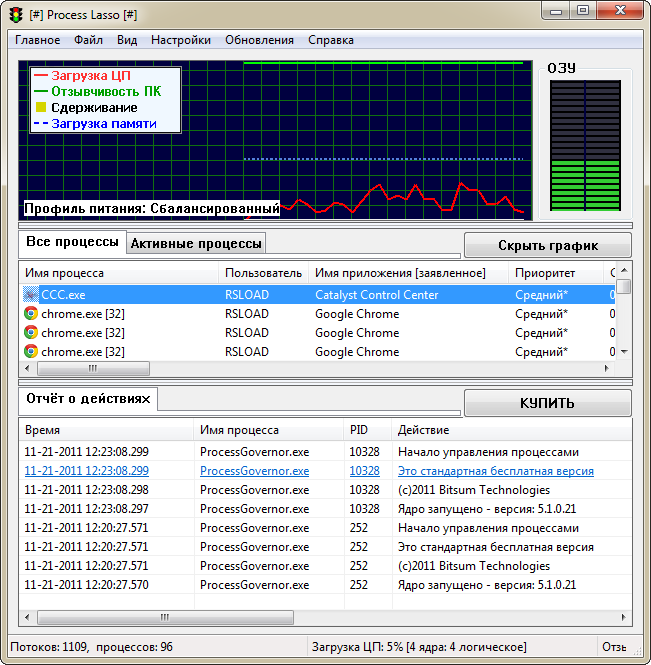Click the CCC.exe process icon
Image resolution: width=651 pixels, height=665 pixels.
coord(31,294)
